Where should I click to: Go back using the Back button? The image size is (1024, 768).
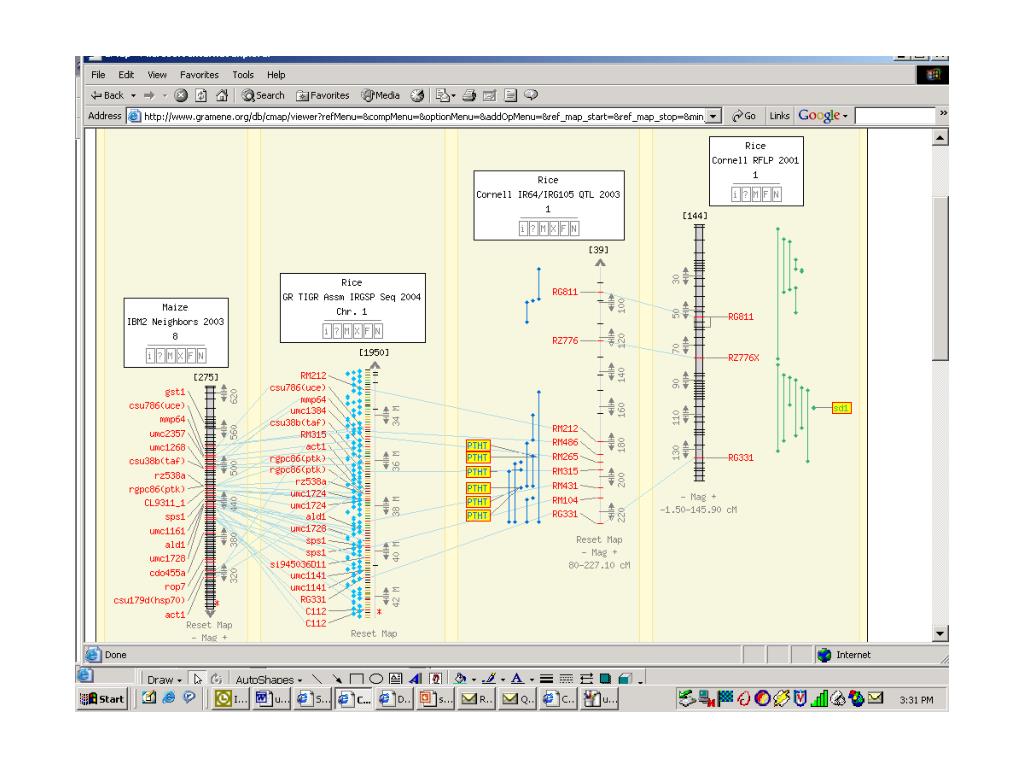(106, 95)
